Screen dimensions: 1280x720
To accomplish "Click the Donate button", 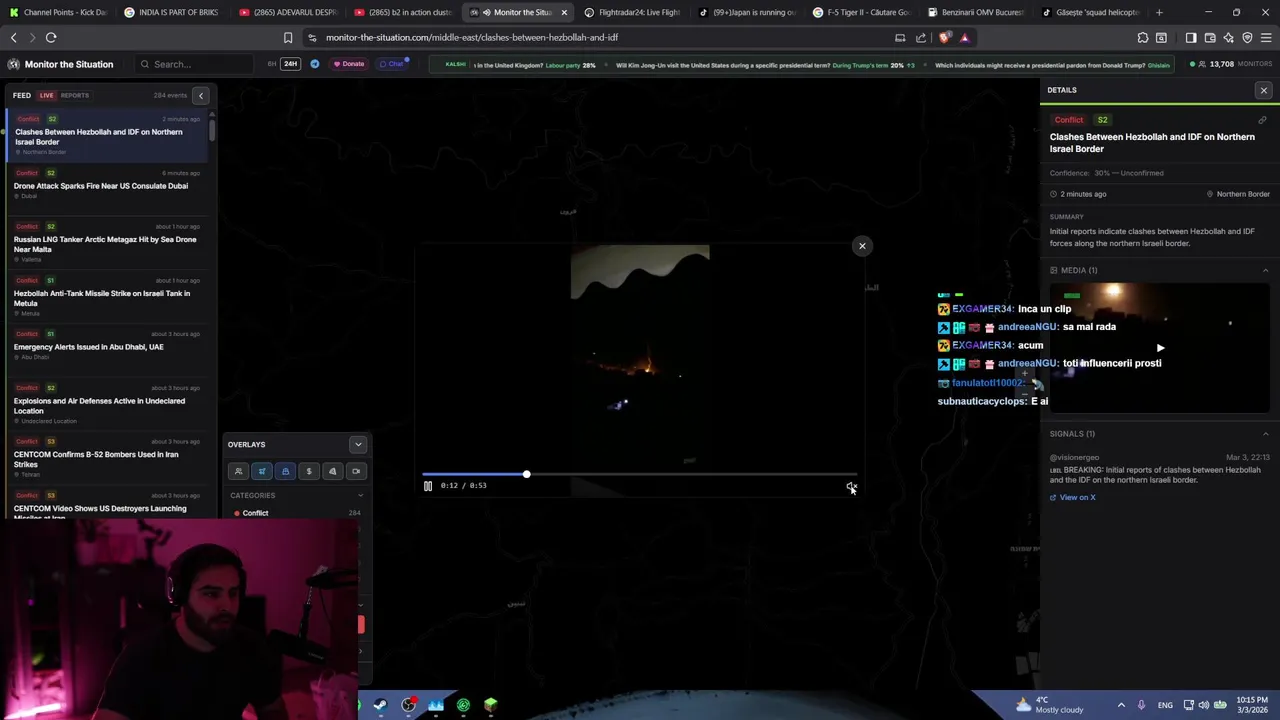I will click(x=350, y=64).
